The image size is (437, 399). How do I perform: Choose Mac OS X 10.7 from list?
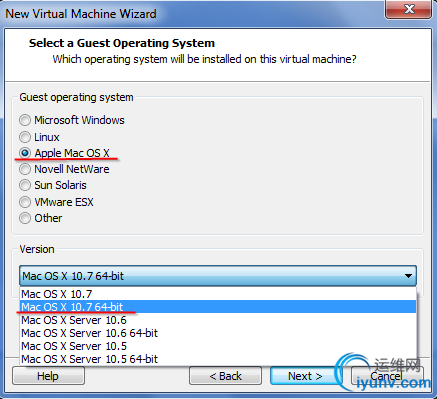coord(218,294)
